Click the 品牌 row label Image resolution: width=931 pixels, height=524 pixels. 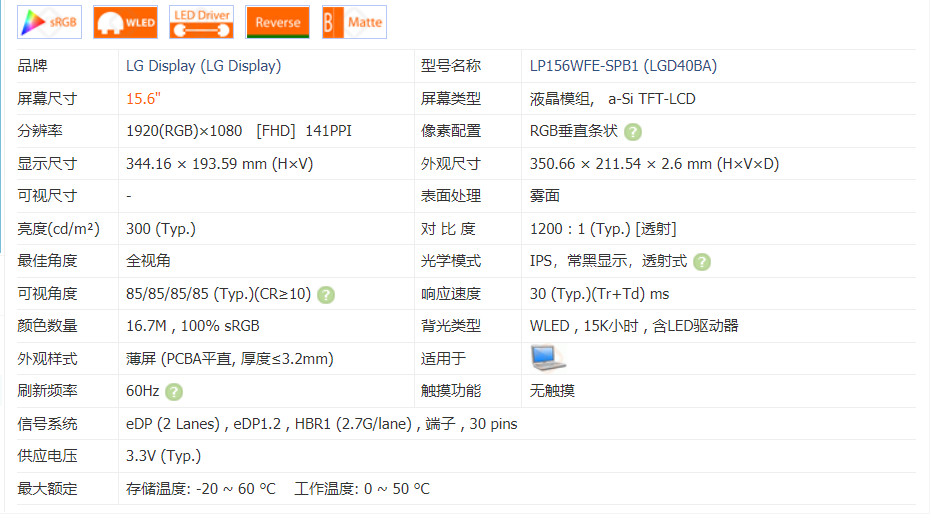tap(32, 66)
